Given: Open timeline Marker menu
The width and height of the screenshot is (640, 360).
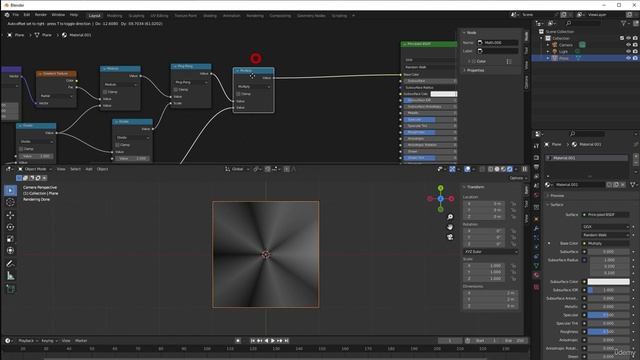Looking at the screenshot, I should coord(81,340).
